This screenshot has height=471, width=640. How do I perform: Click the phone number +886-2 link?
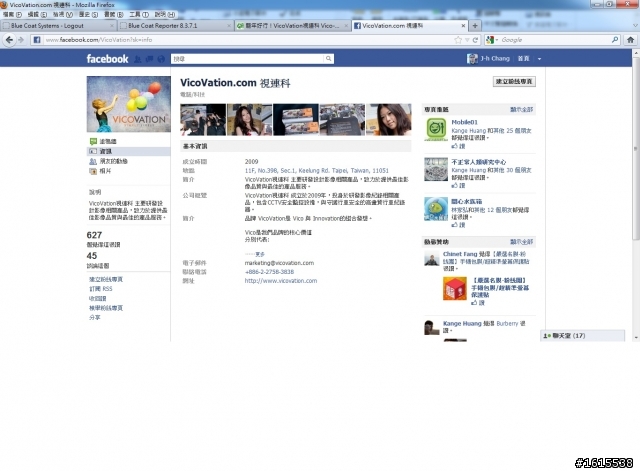269,272
